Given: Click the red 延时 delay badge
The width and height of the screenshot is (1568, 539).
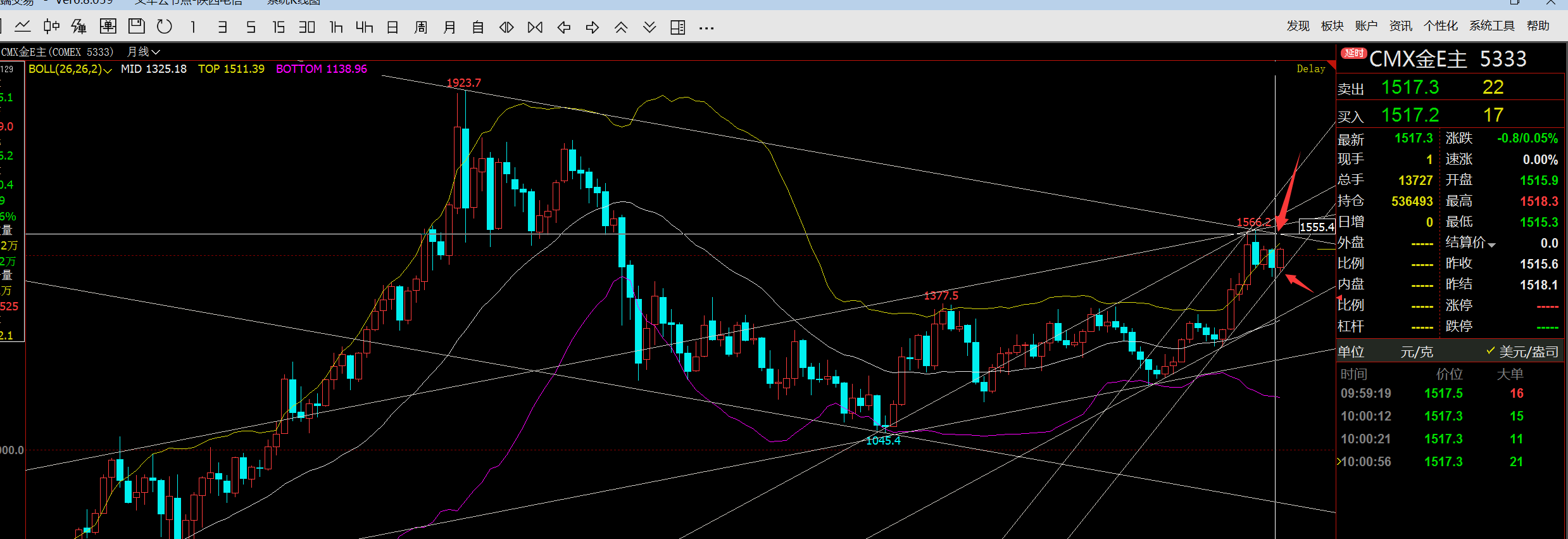Looking at the screenshot, I should click(x=1354, y=54).
